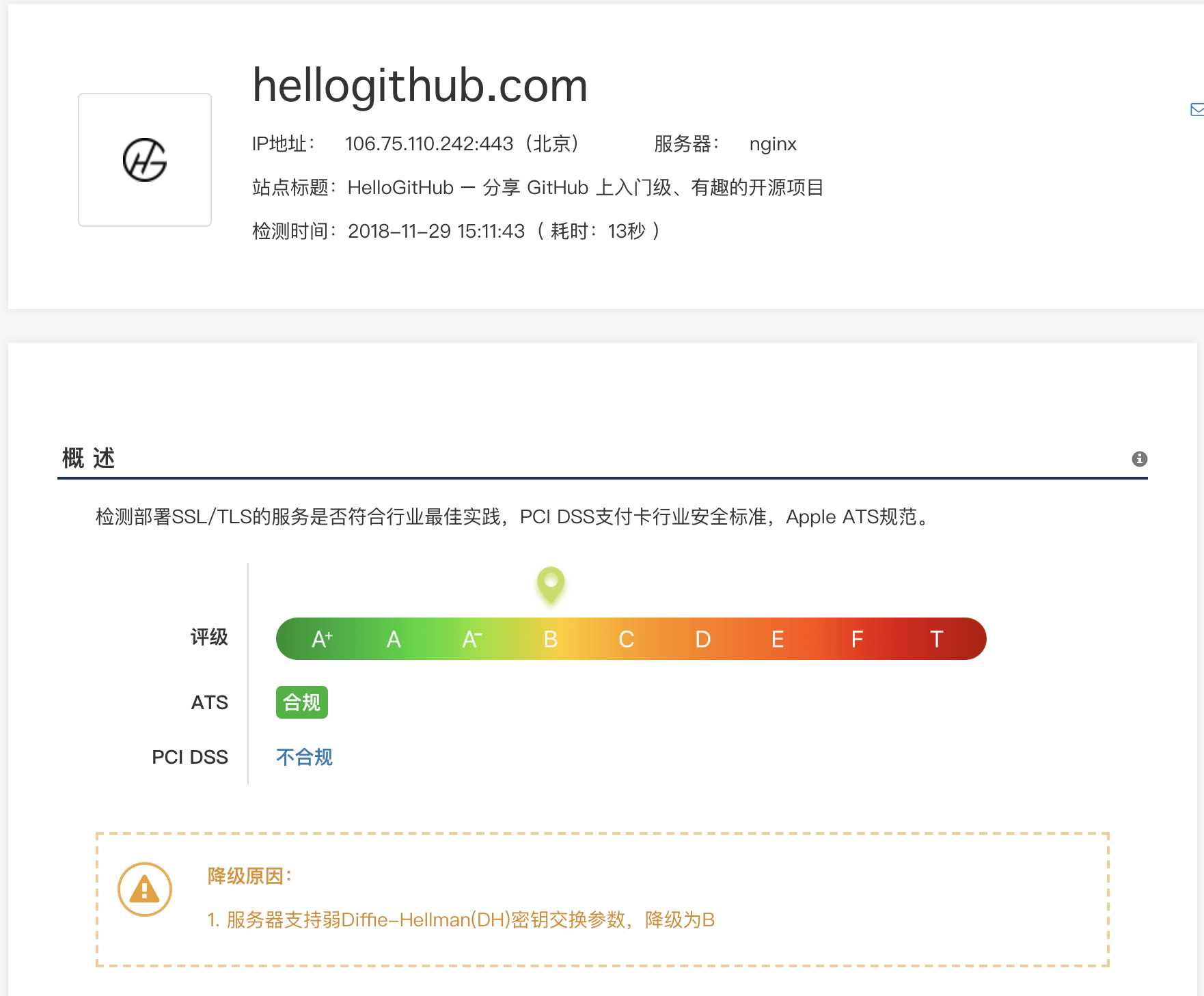Click the SSL/TLS best practice description sentence
The image size is (1204, 996).
(514, 516)
